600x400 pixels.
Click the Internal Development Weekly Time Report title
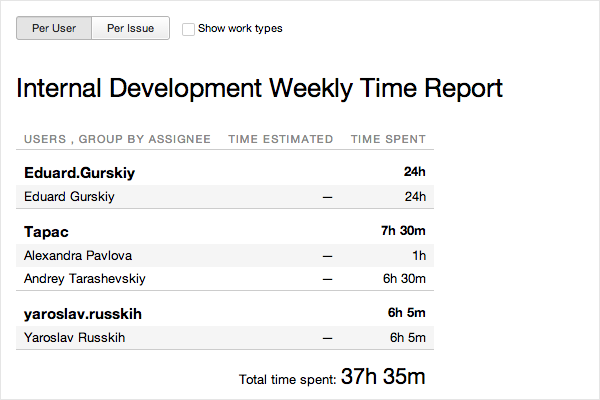tap(259, 88)
